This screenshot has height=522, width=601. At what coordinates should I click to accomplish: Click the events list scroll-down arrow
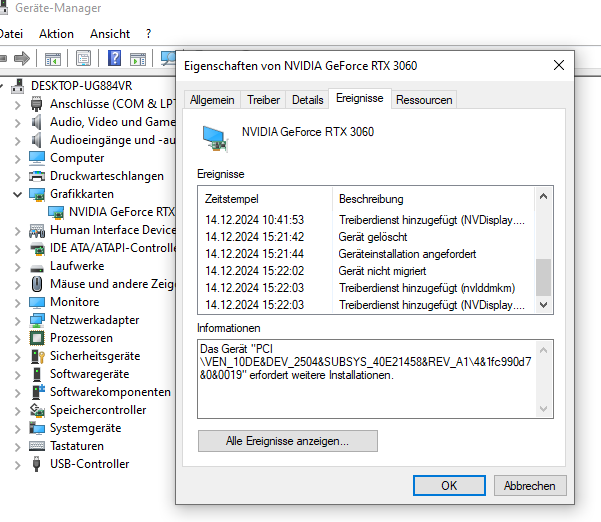(543, 305)
